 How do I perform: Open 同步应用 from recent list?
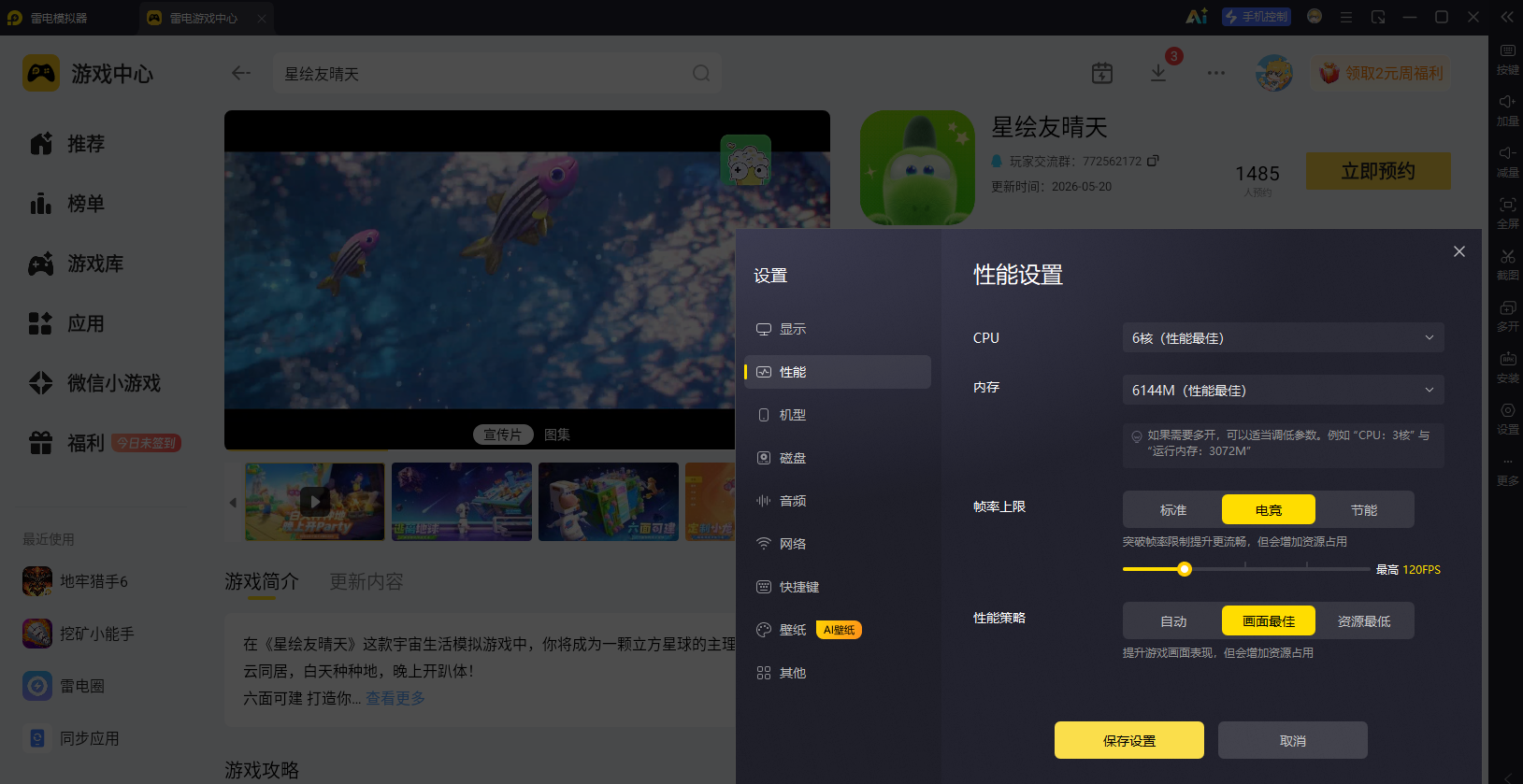coord(71,738)
